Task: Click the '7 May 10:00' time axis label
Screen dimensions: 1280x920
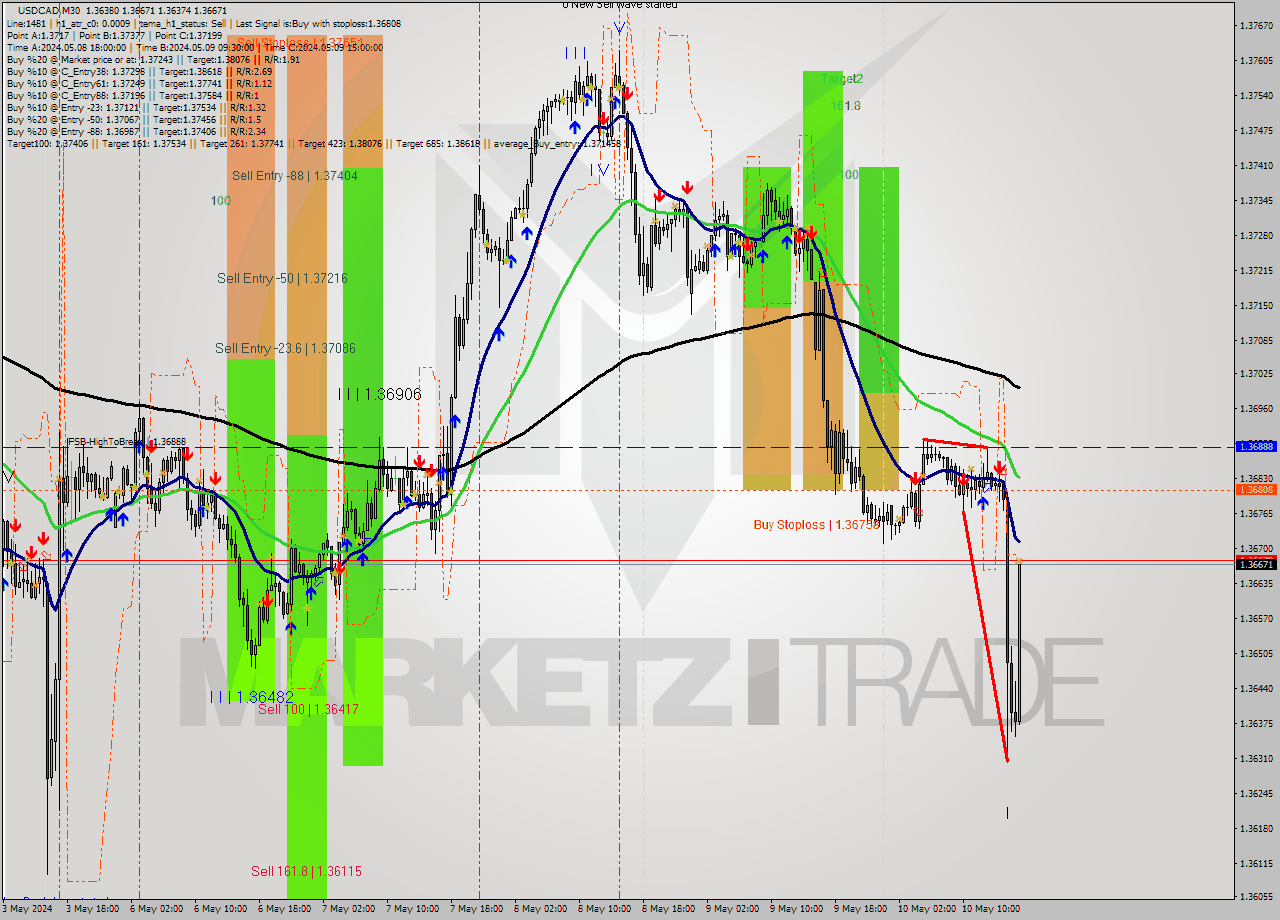Action: pos(411,909)
